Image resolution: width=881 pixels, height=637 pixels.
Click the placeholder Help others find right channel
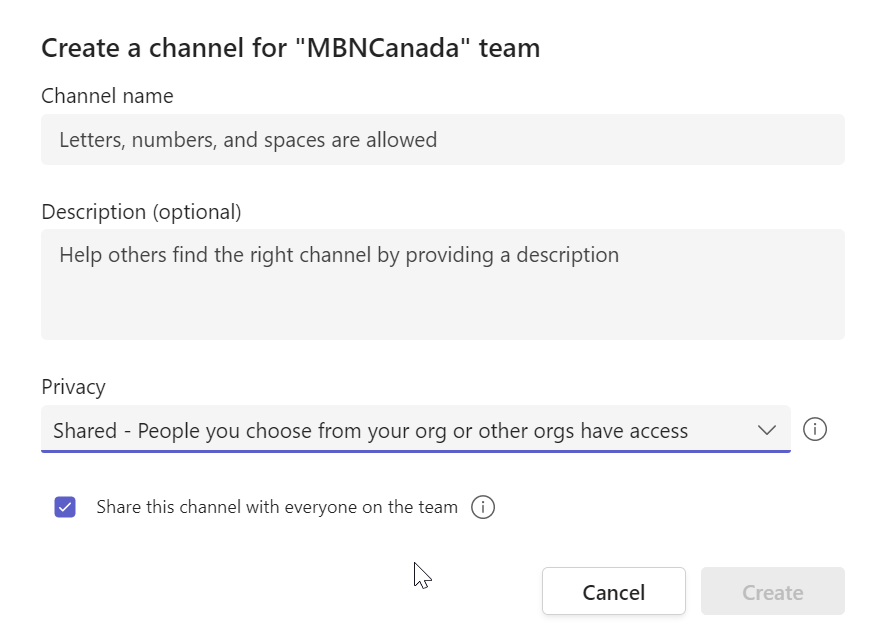click(x=339, y=255)
